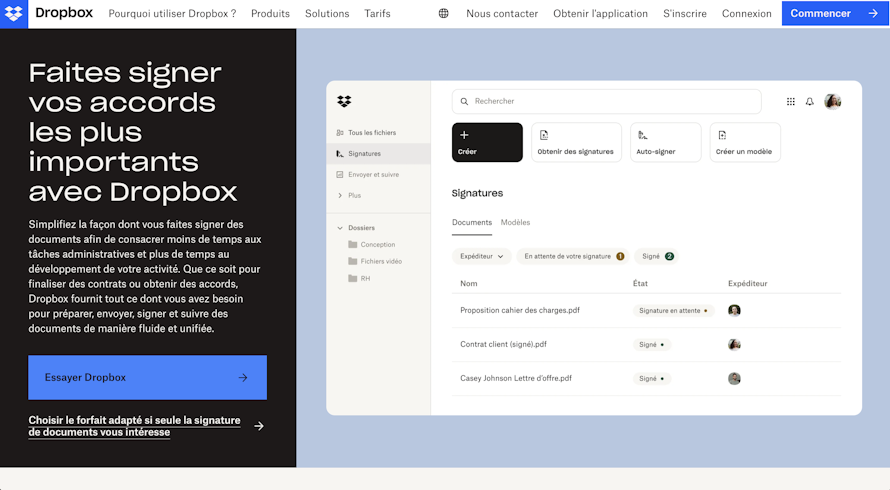Click the Connexion link
The image size is (890, 490).
click(746, 13)
